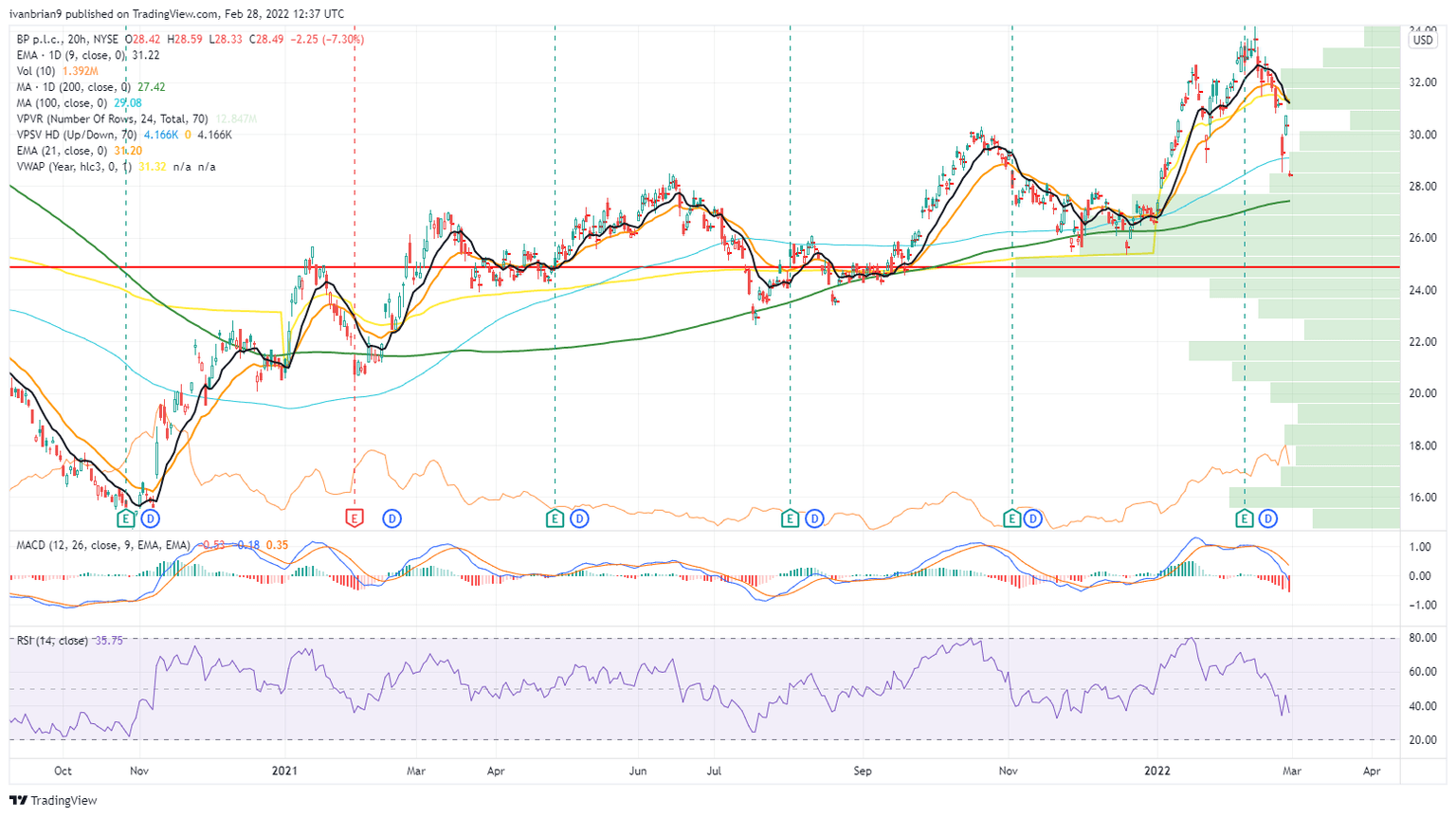Click the 22.00 price axis label

click(1423, 342)
